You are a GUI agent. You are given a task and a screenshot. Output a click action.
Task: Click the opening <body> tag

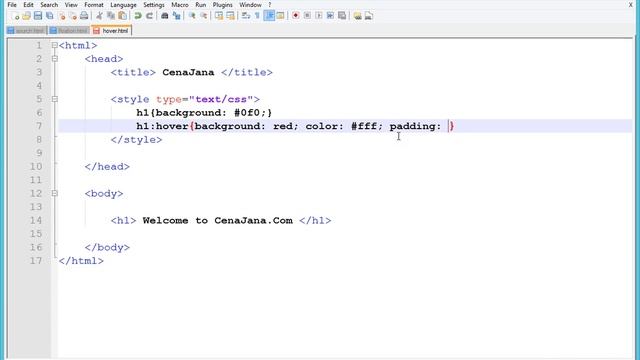click(x=104, y=193)
